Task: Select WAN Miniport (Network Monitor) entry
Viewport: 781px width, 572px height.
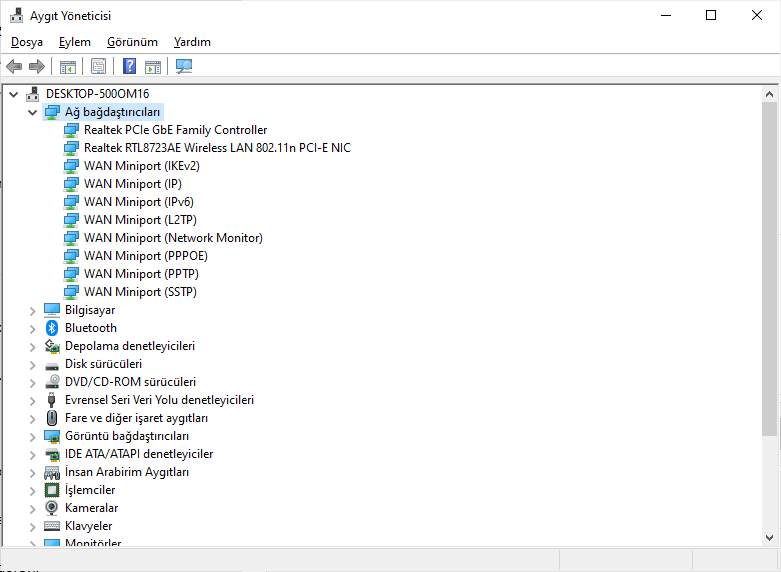Action: pos(173,238)
